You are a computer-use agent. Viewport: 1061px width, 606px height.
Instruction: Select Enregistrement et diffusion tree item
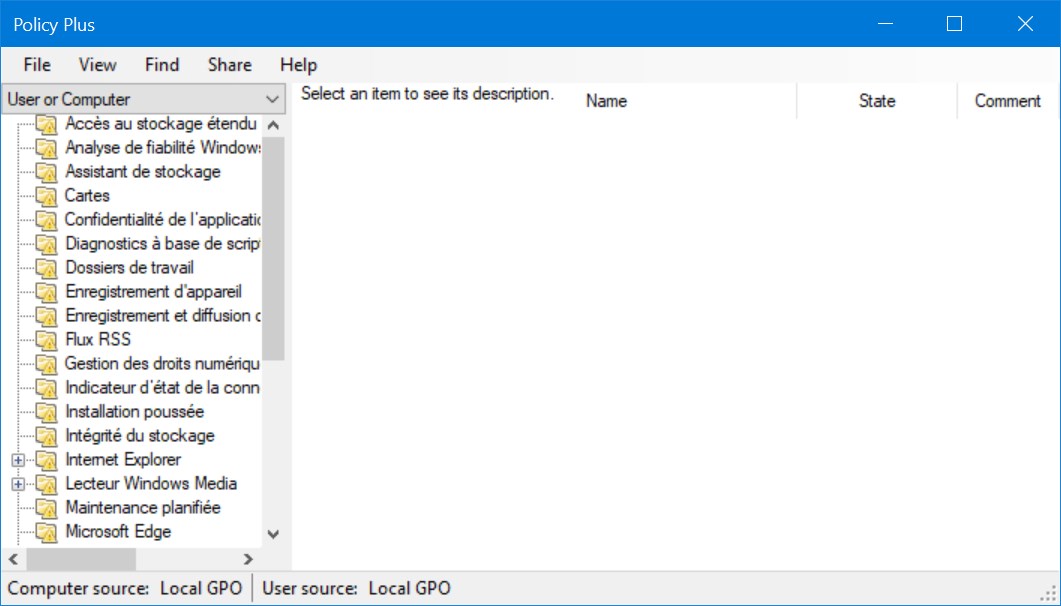(162, 316)
